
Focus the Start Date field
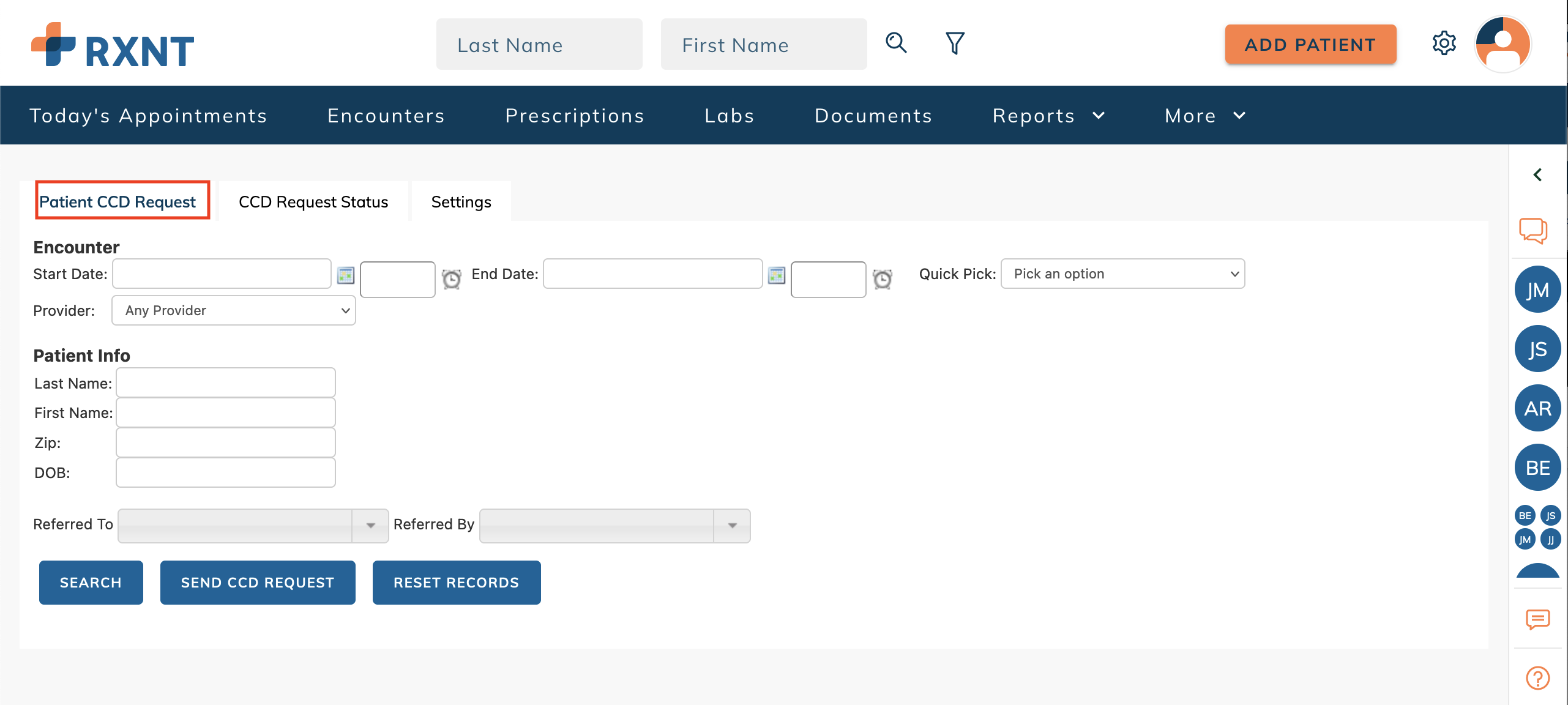tap(222, 274)
